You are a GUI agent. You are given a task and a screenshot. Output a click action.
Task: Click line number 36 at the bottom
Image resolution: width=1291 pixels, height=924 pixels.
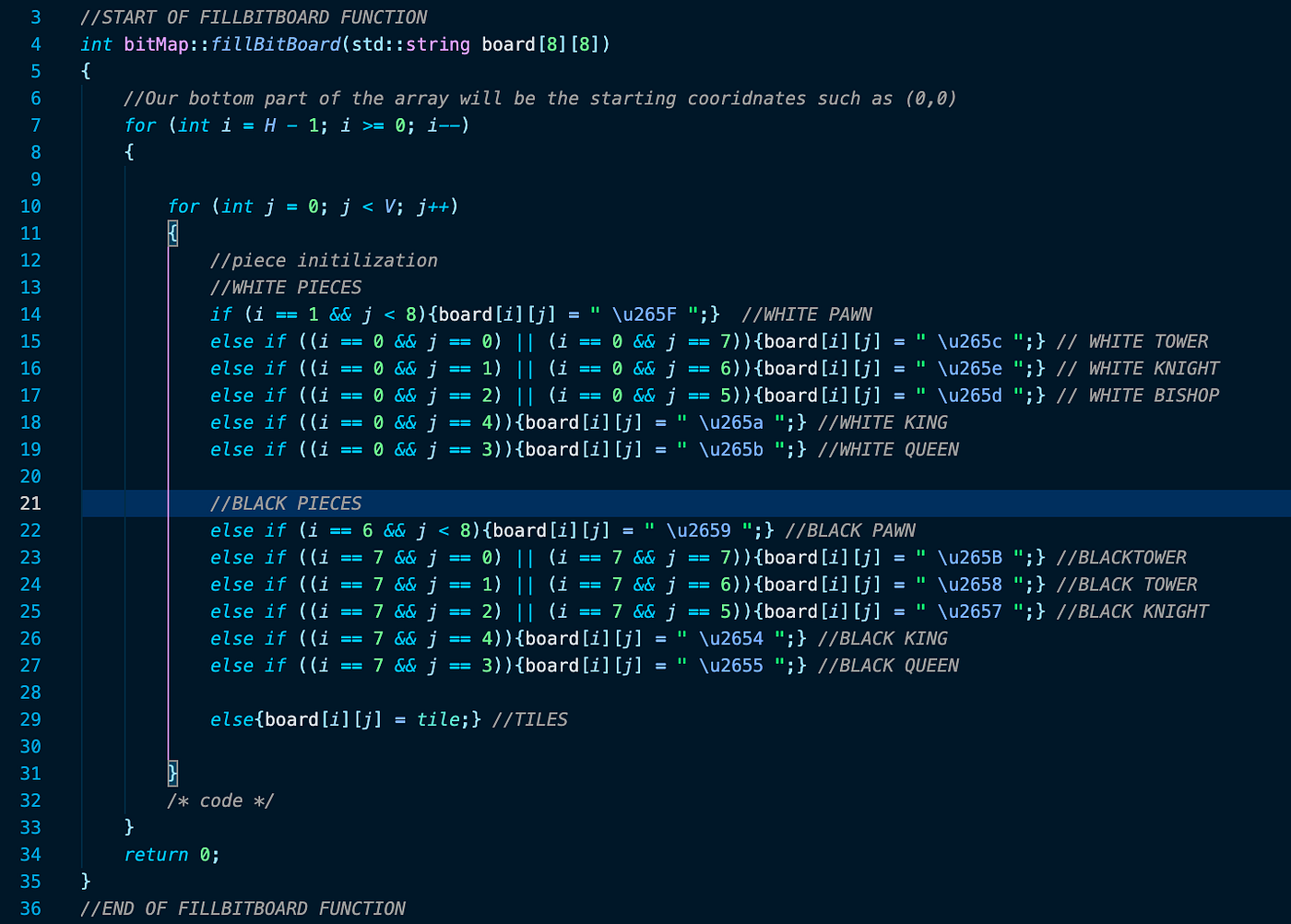point(30,907)
